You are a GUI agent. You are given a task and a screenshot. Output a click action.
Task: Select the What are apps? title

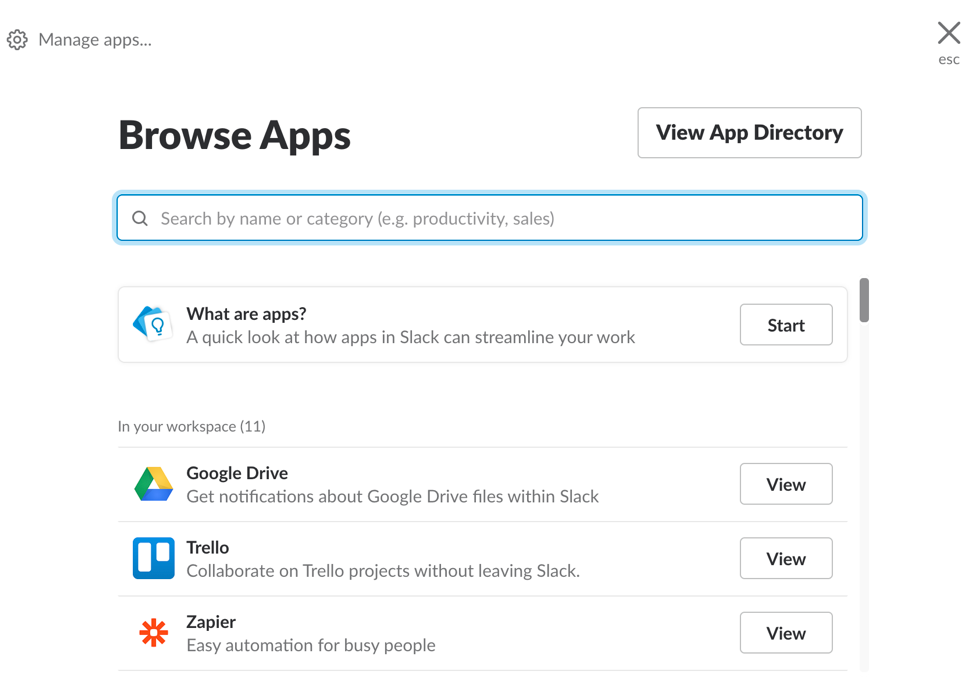pos(246,314)
